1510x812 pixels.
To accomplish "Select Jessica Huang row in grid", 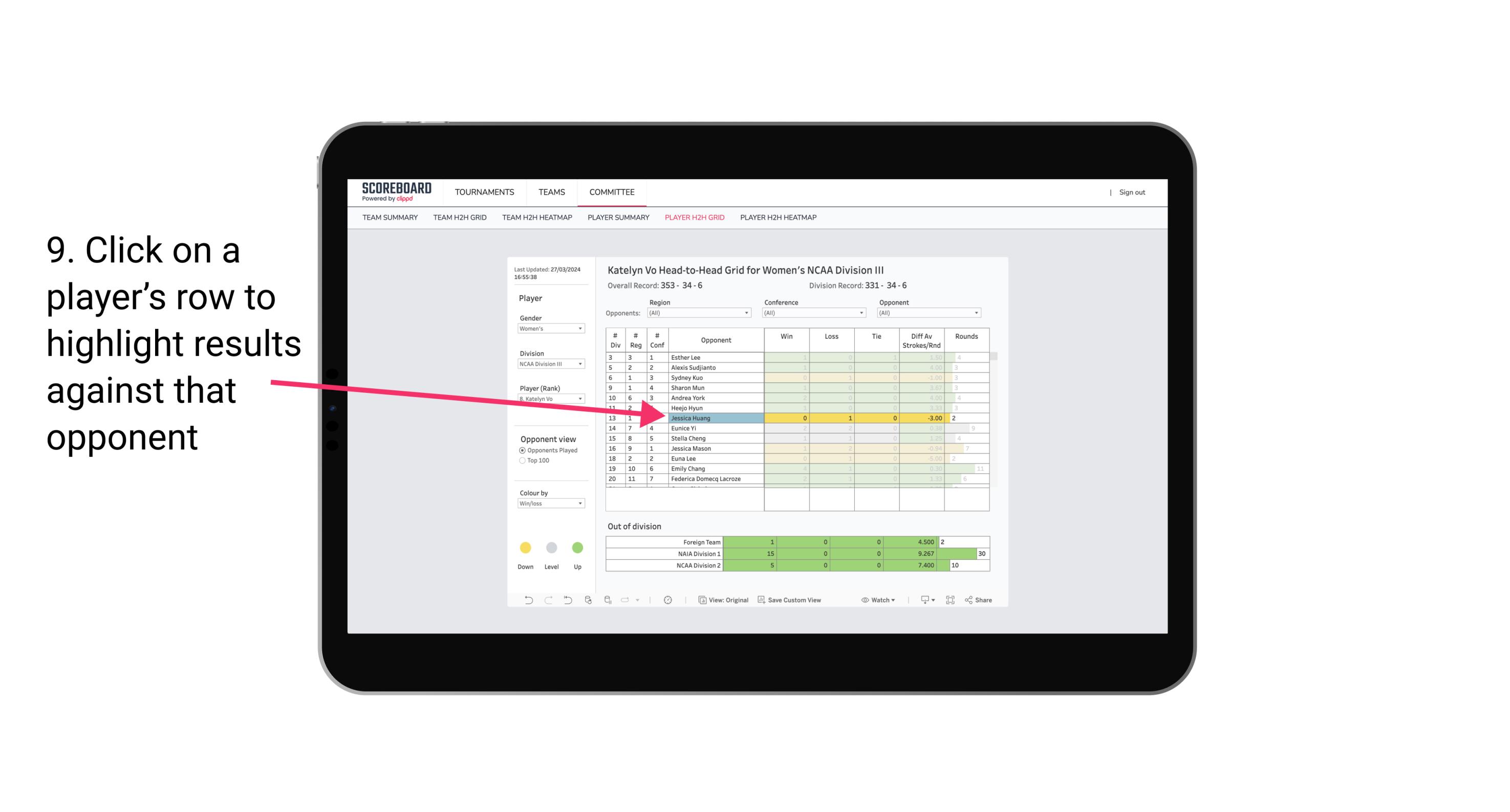I will (714, 418).
